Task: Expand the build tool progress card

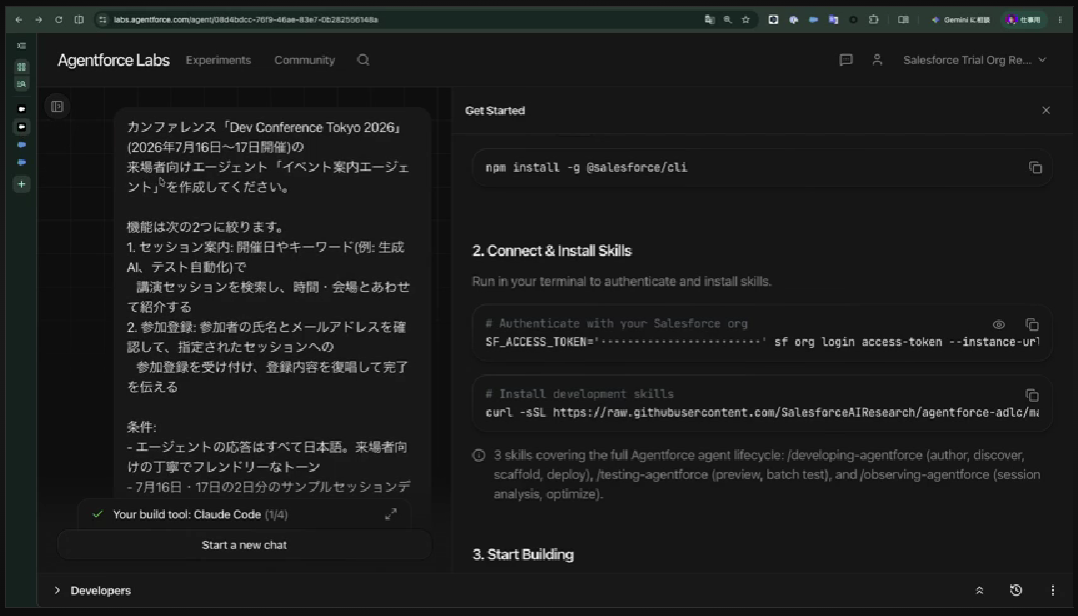Action: pyautogui.click(x=390, y=514)
